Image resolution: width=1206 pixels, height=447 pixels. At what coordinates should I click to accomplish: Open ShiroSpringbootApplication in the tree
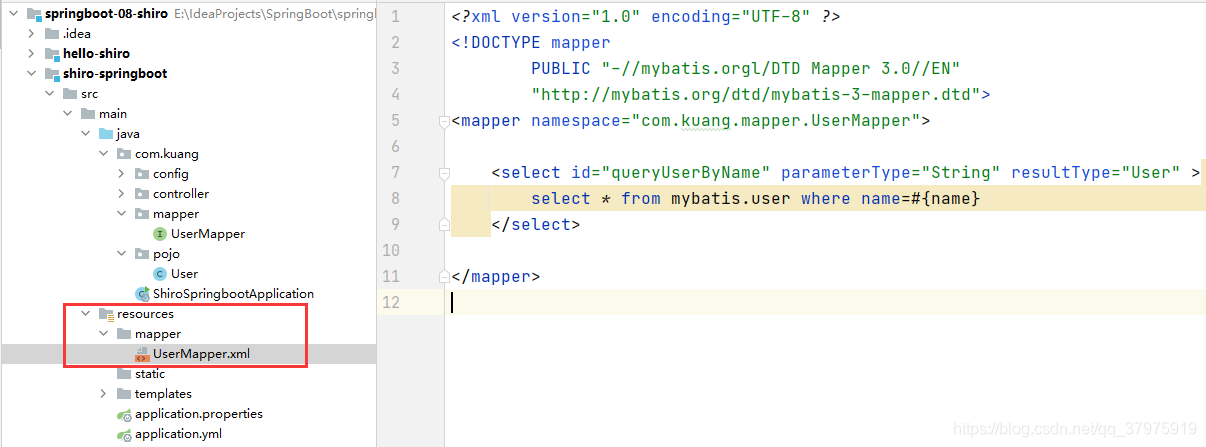233,294
